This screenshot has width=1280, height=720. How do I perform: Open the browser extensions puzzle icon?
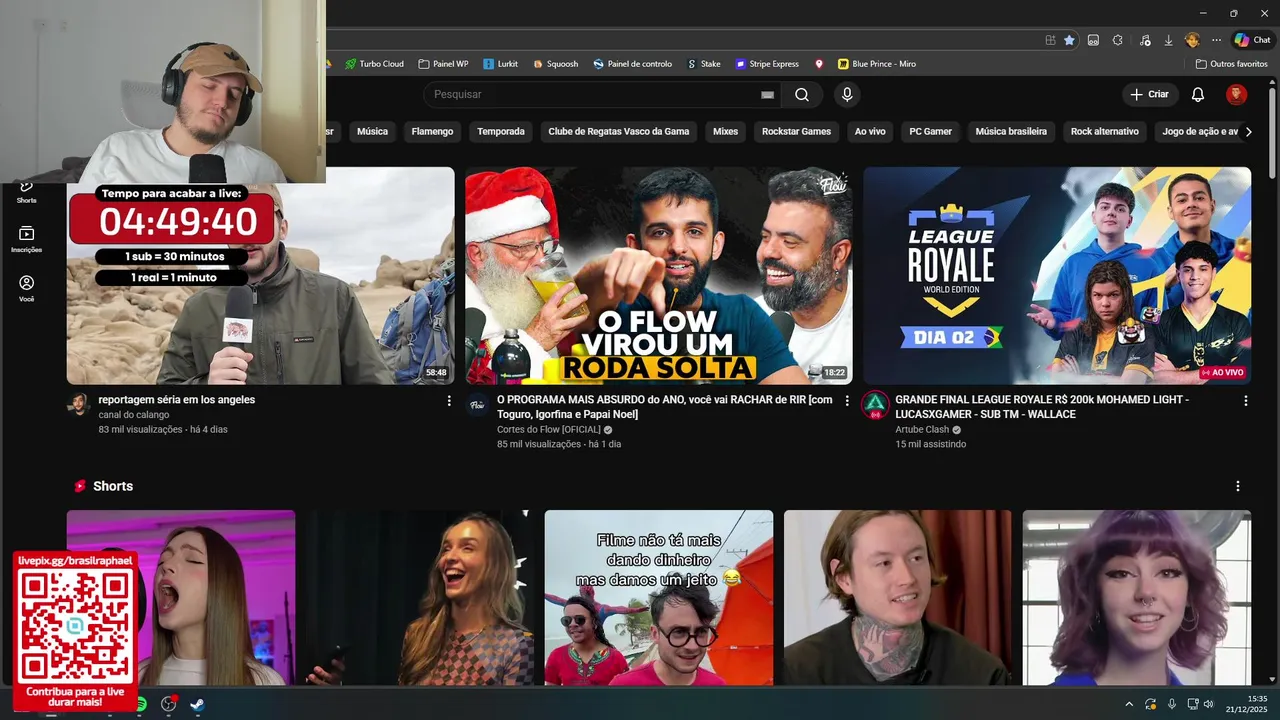click(x=1117, y=40)
